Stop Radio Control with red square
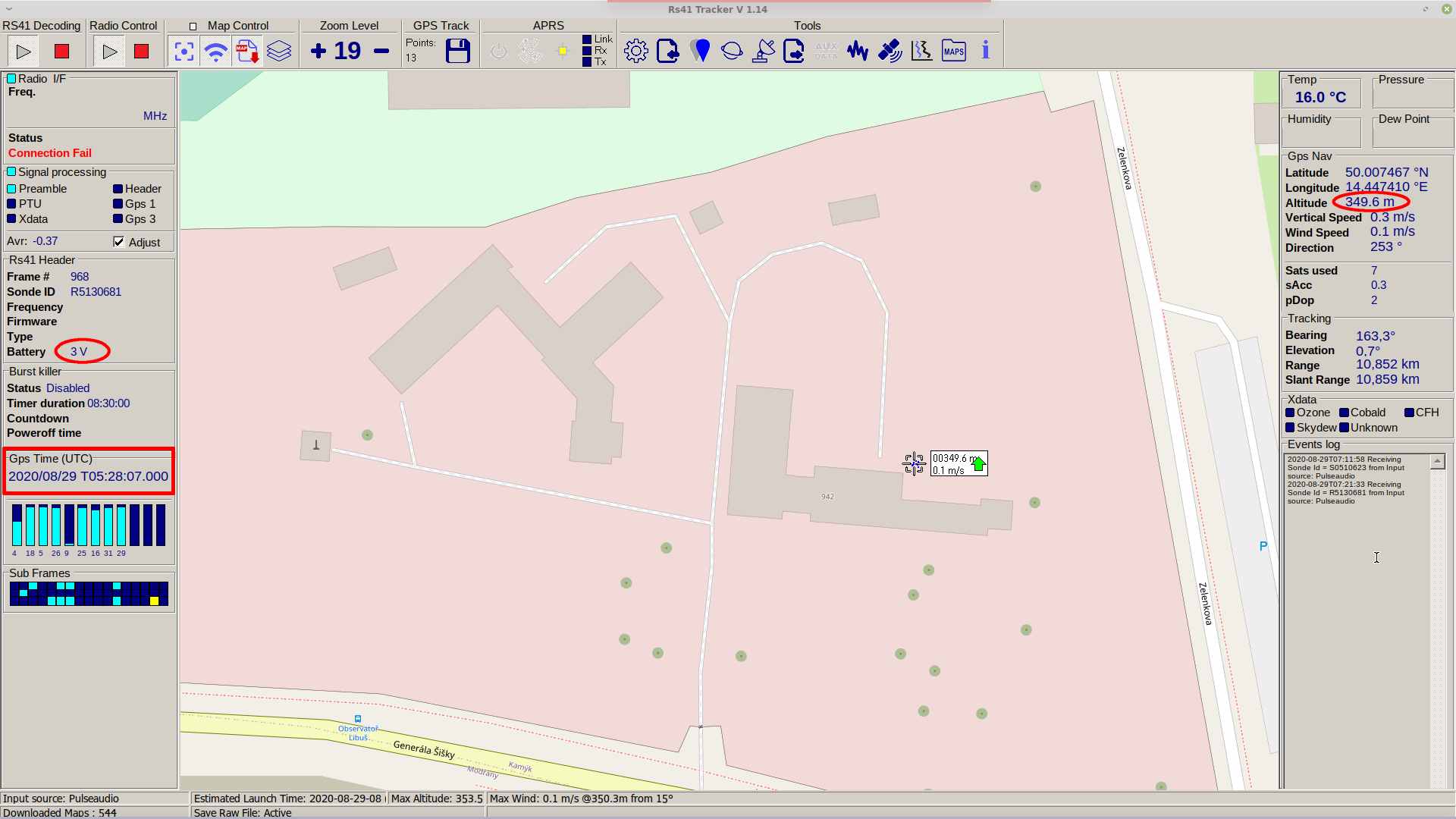Screen dimensions: 1456x819 [141, 52]
